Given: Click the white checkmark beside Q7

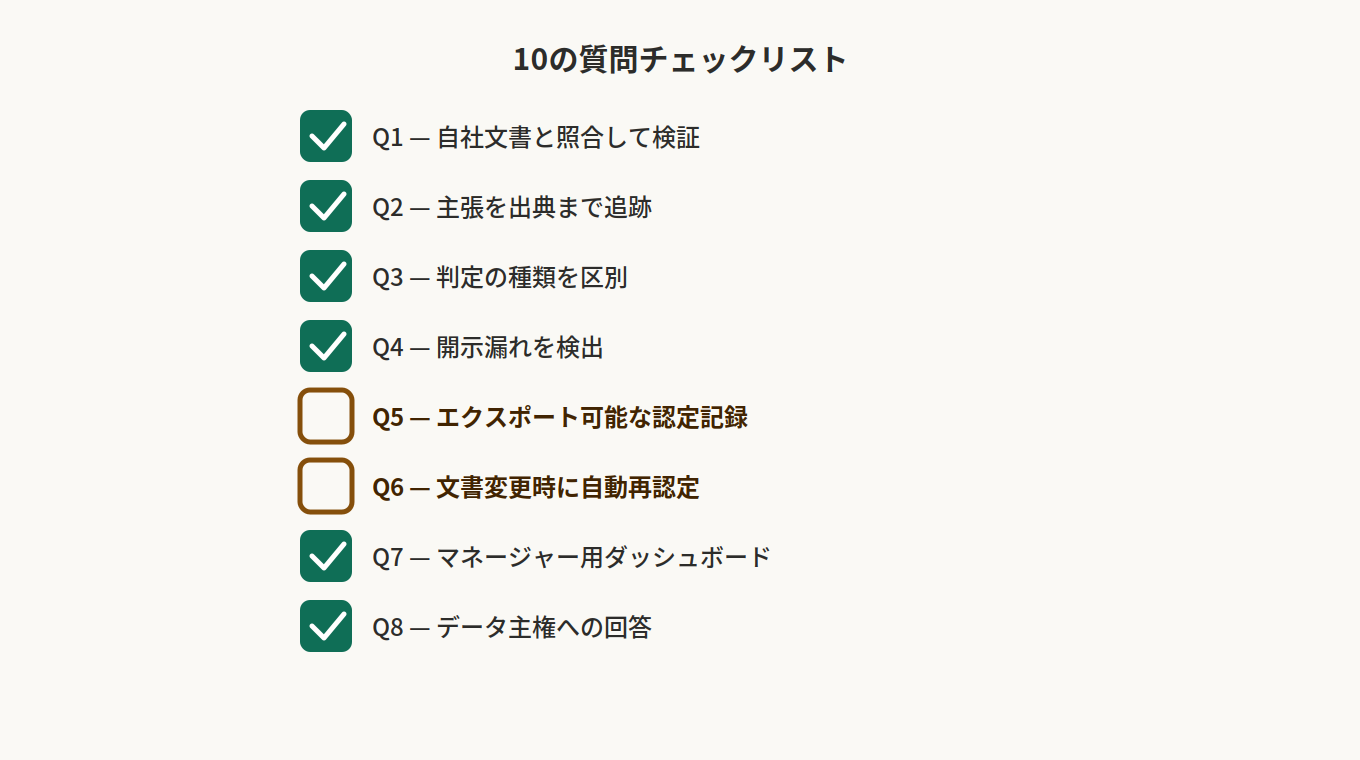Looking at the screenshot, I should (327, 556).
